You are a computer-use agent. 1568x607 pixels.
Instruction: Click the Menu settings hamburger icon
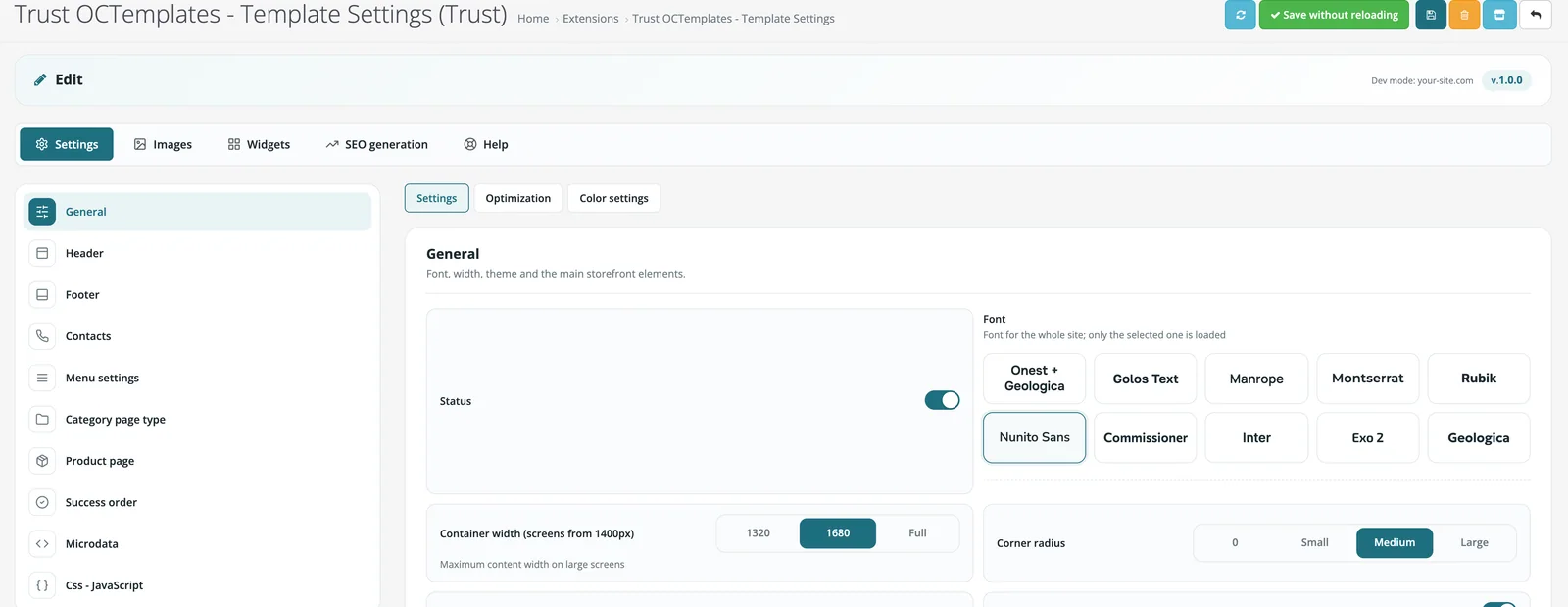pos(42,378)
